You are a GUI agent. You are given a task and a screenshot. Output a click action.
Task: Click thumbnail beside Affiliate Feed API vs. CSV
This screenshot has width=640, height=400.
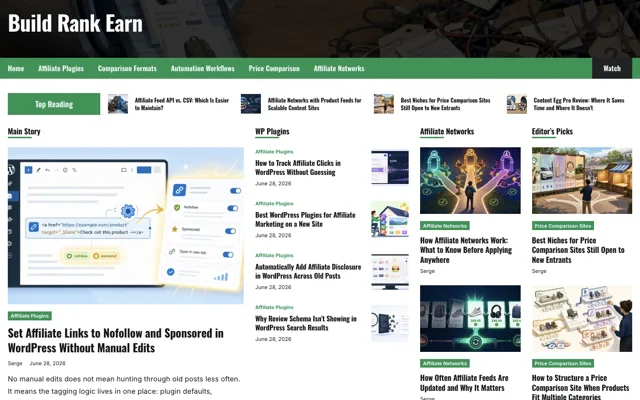pyautogui.click(x=118, y=104)
